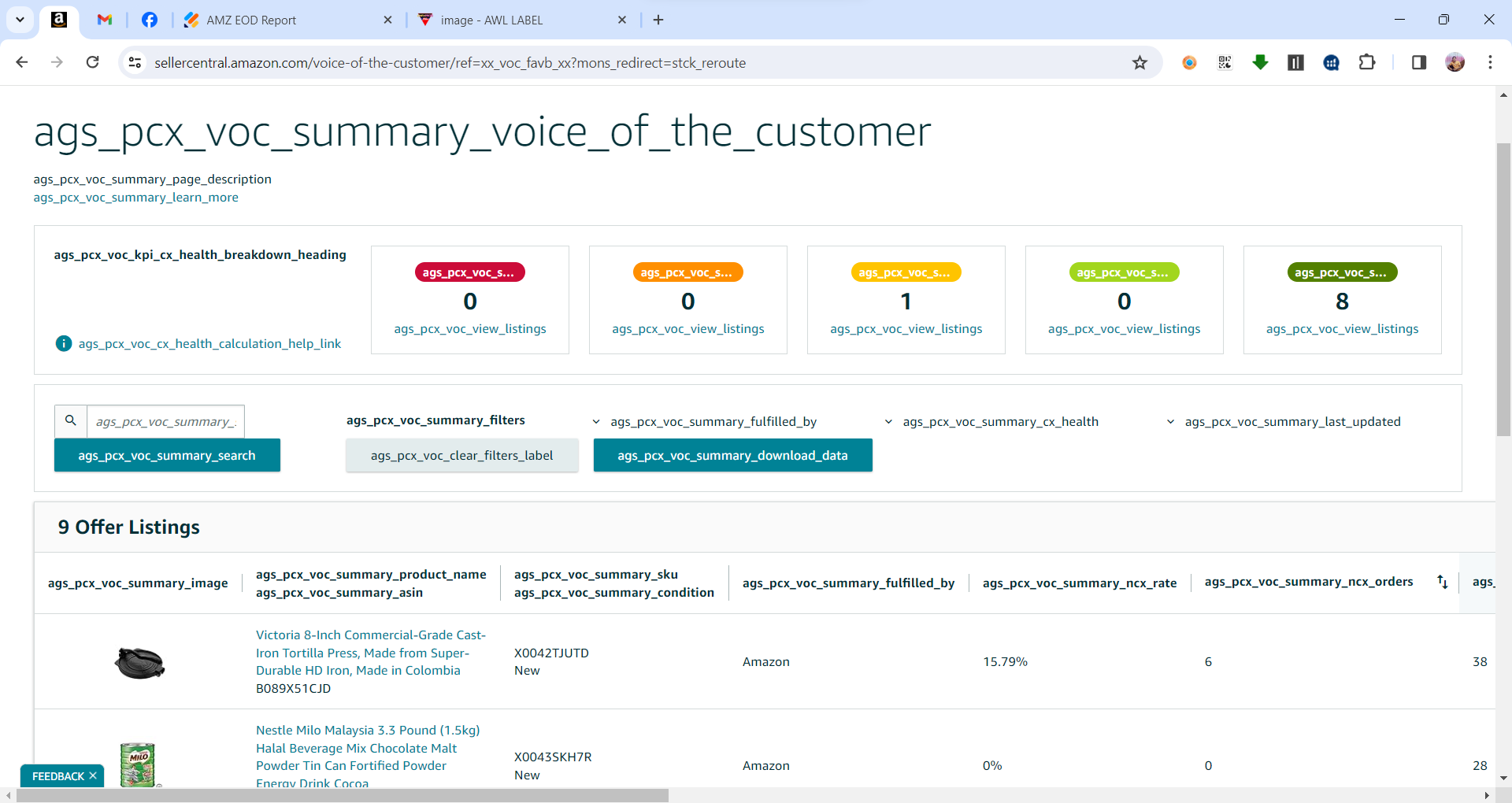View listings under the orange badge card
The height and width of the screenshot is (803, 1512).
pyautogui.click(x=688, y=329)
